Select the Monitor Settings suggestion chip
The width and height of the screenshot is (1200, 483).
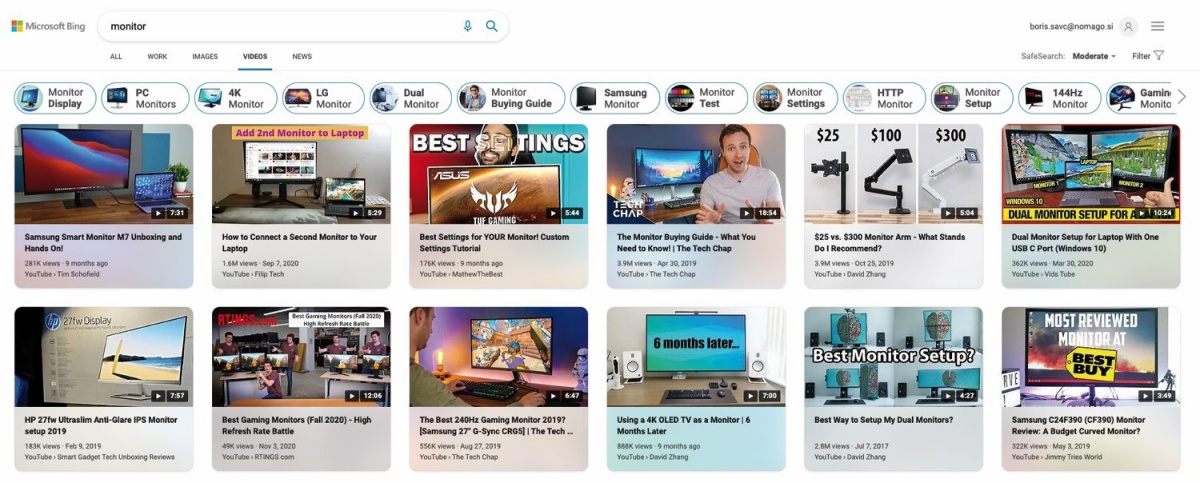coord(795,98)
